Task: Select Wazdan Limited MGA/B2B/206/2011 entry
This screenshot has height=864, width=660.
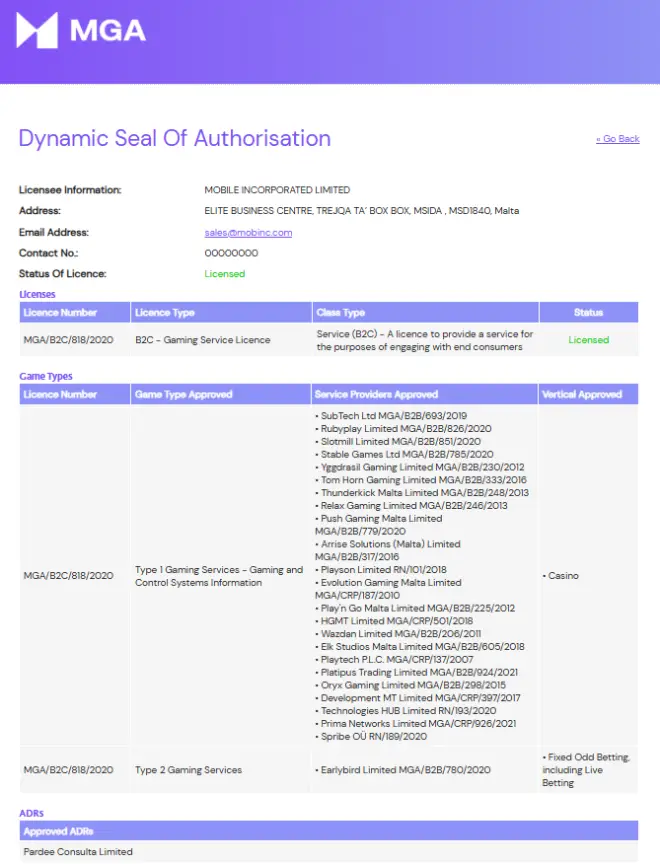Action: (x=398, y=634)
